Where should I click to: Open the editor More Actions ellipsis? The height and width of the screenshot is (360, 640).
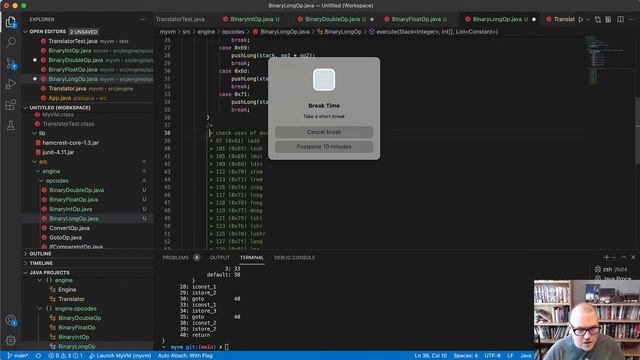pyautogui.click(x=631, y=19)
